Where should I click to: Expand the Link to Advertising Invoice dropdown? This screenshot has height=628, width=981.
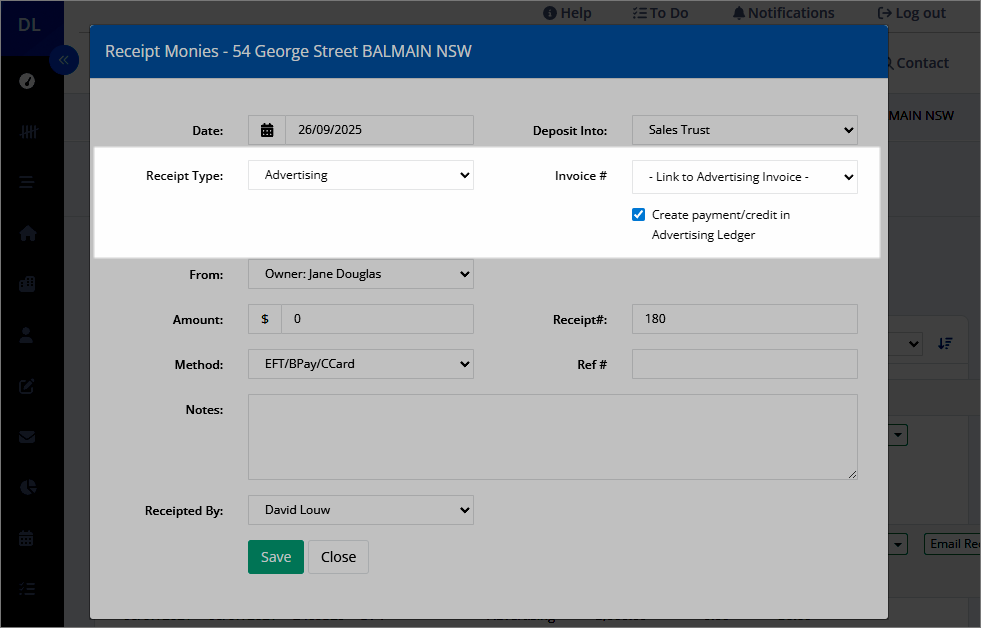pyautogui.click(x=745, y=177)
